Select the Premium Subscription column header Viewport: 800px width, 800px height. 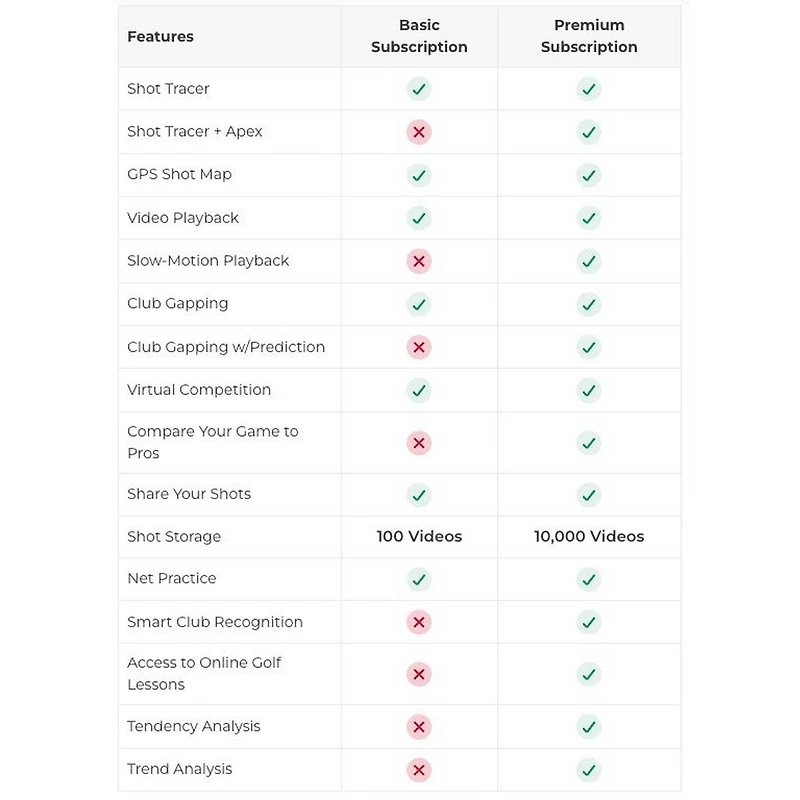pos(589,36)
